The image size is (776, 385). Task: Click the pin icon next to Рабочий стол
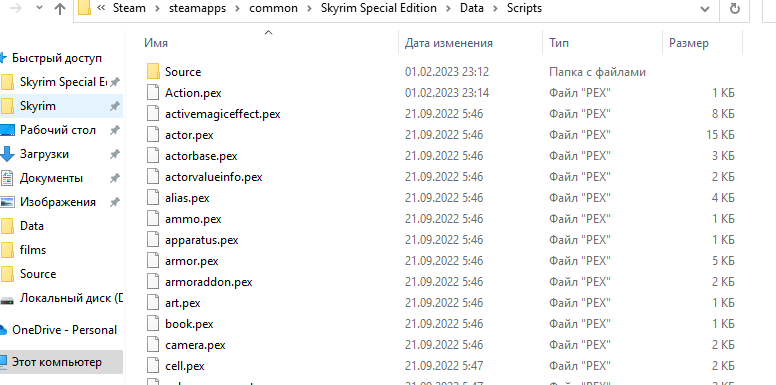coord(115,130)
